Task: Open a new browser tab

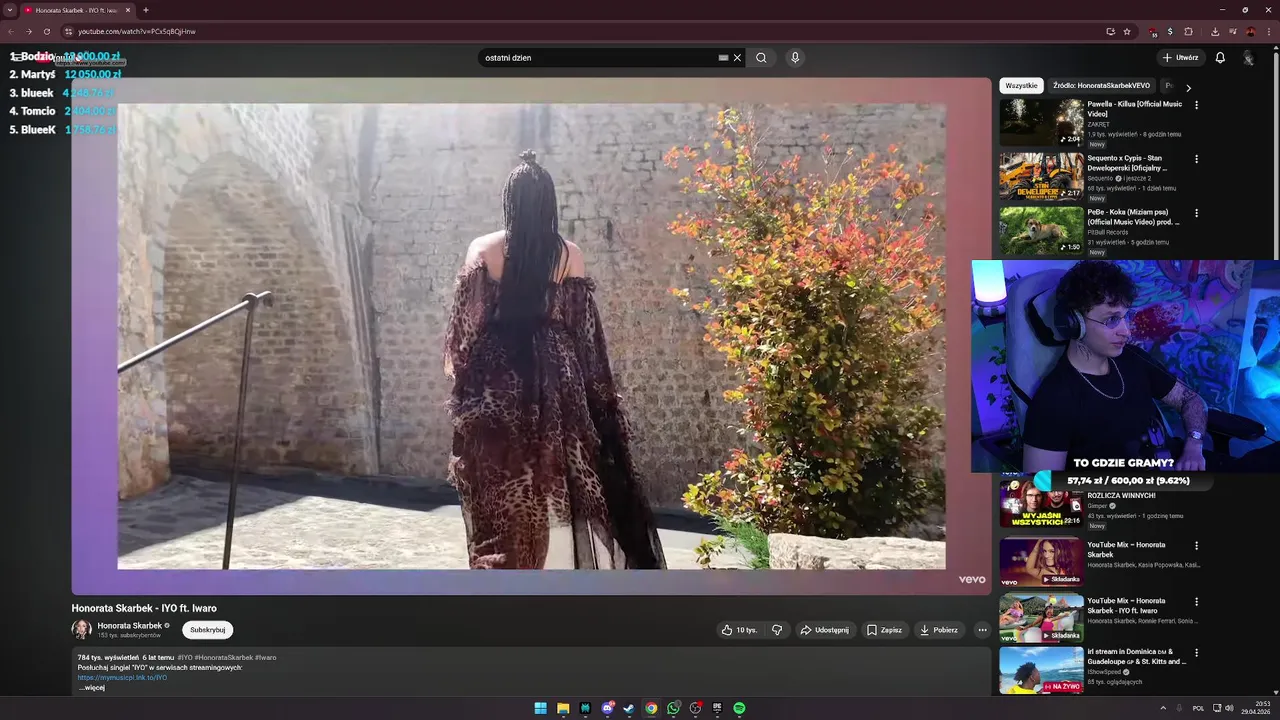Action: coord(146,10)
